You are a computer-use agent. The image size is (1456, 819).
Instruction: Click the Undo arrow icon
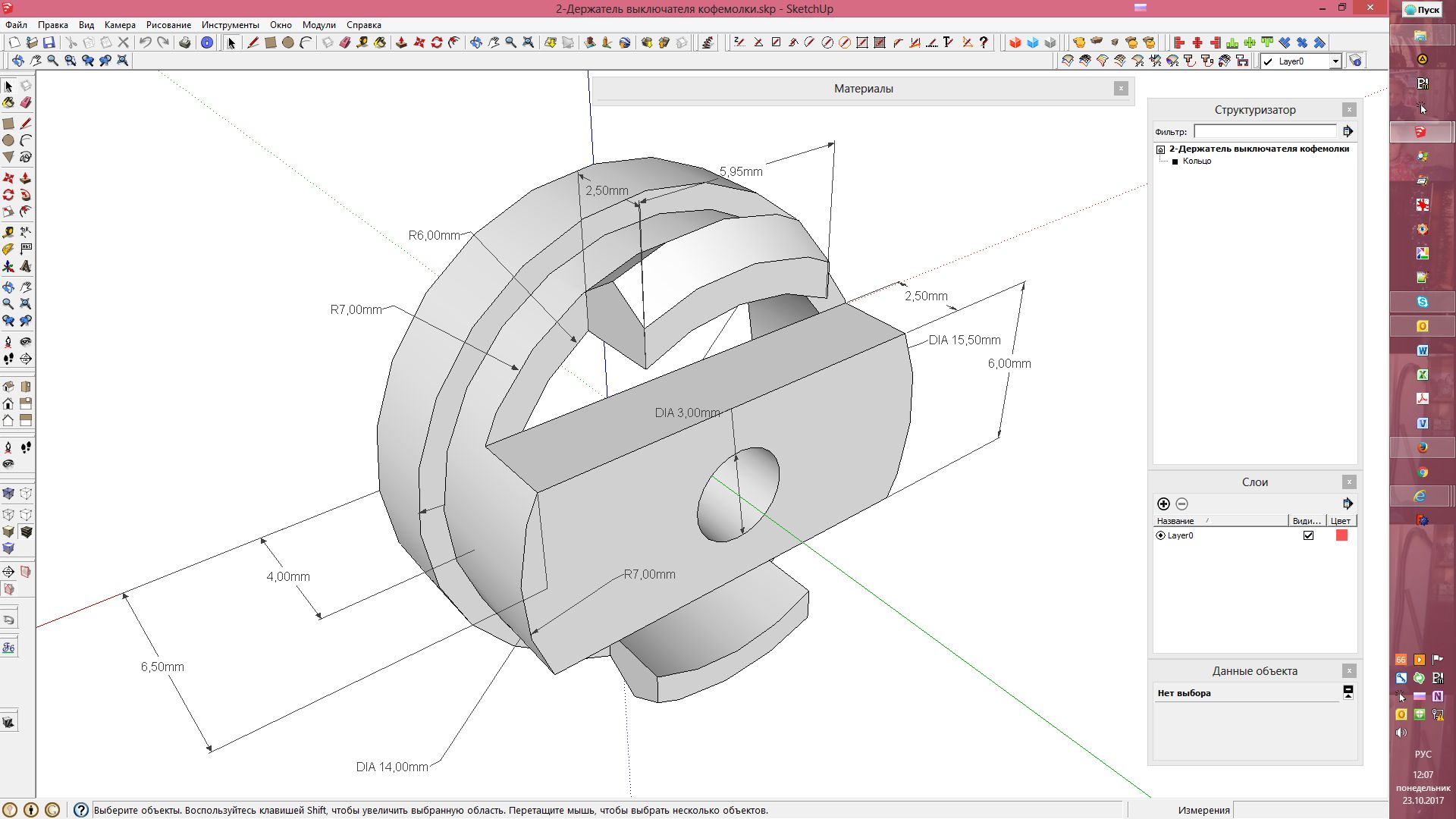click(145, 42)
